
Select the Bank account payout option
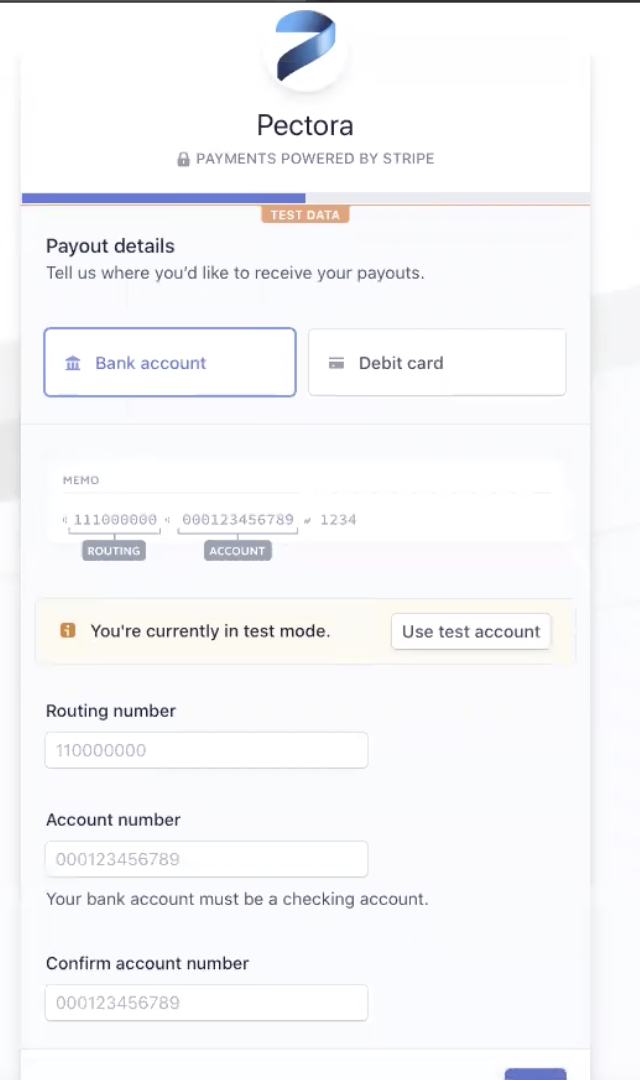tap(170, 362)
